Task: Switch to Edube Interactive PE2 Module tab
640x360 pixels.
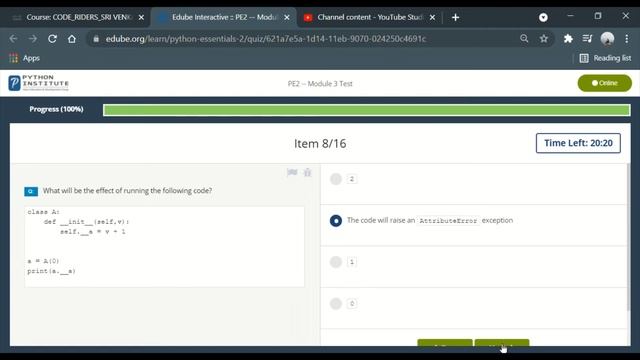Action: [x=222, y=18]
